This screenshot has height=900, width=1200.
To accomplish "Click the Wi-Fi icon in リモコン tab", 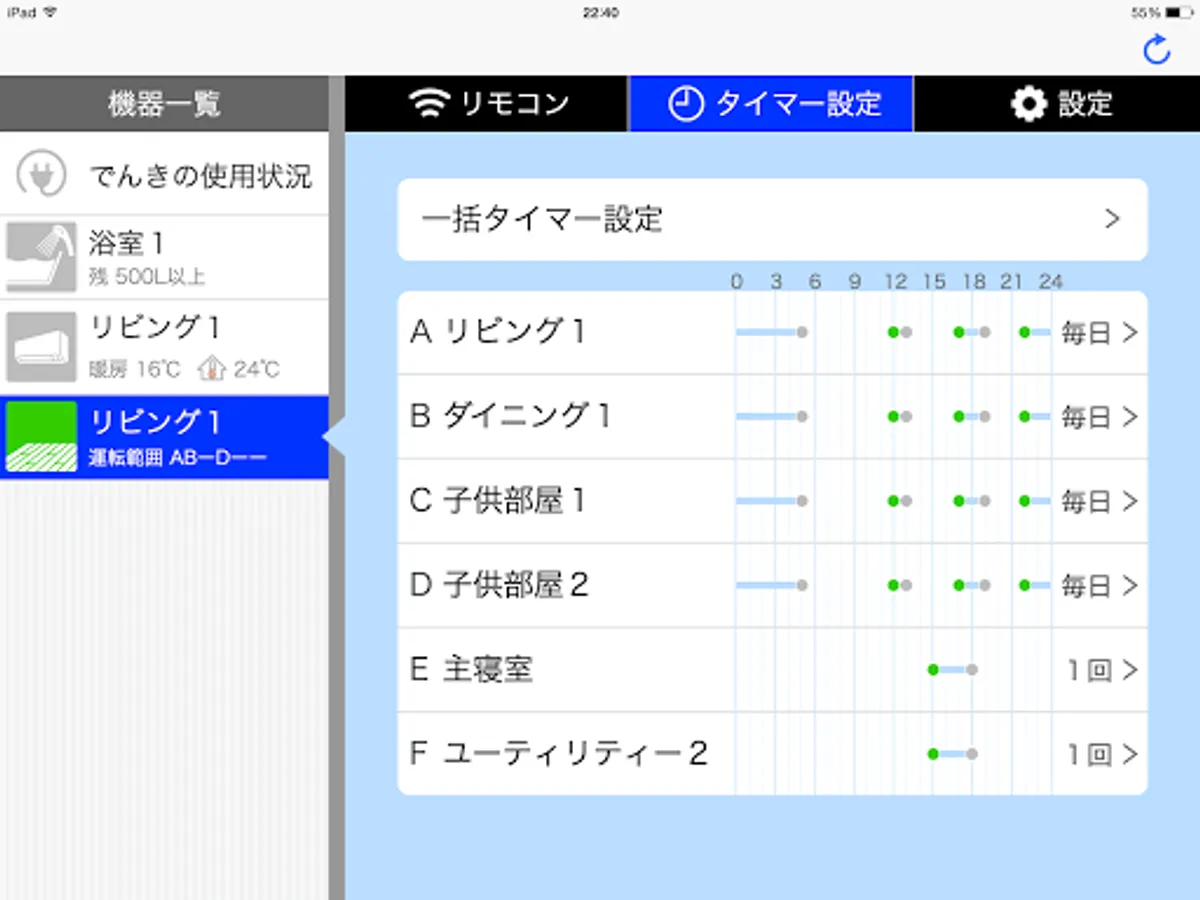I will click(x=431, y=104).
